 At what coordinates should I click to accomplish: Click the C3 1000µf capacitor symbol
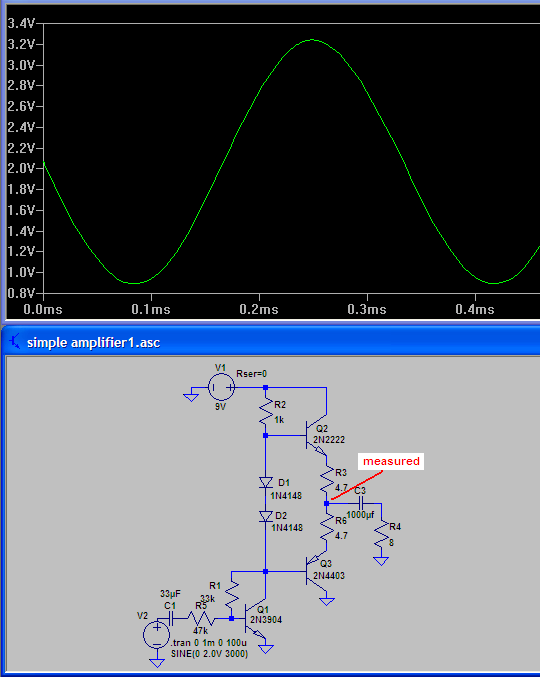point(361,503)
